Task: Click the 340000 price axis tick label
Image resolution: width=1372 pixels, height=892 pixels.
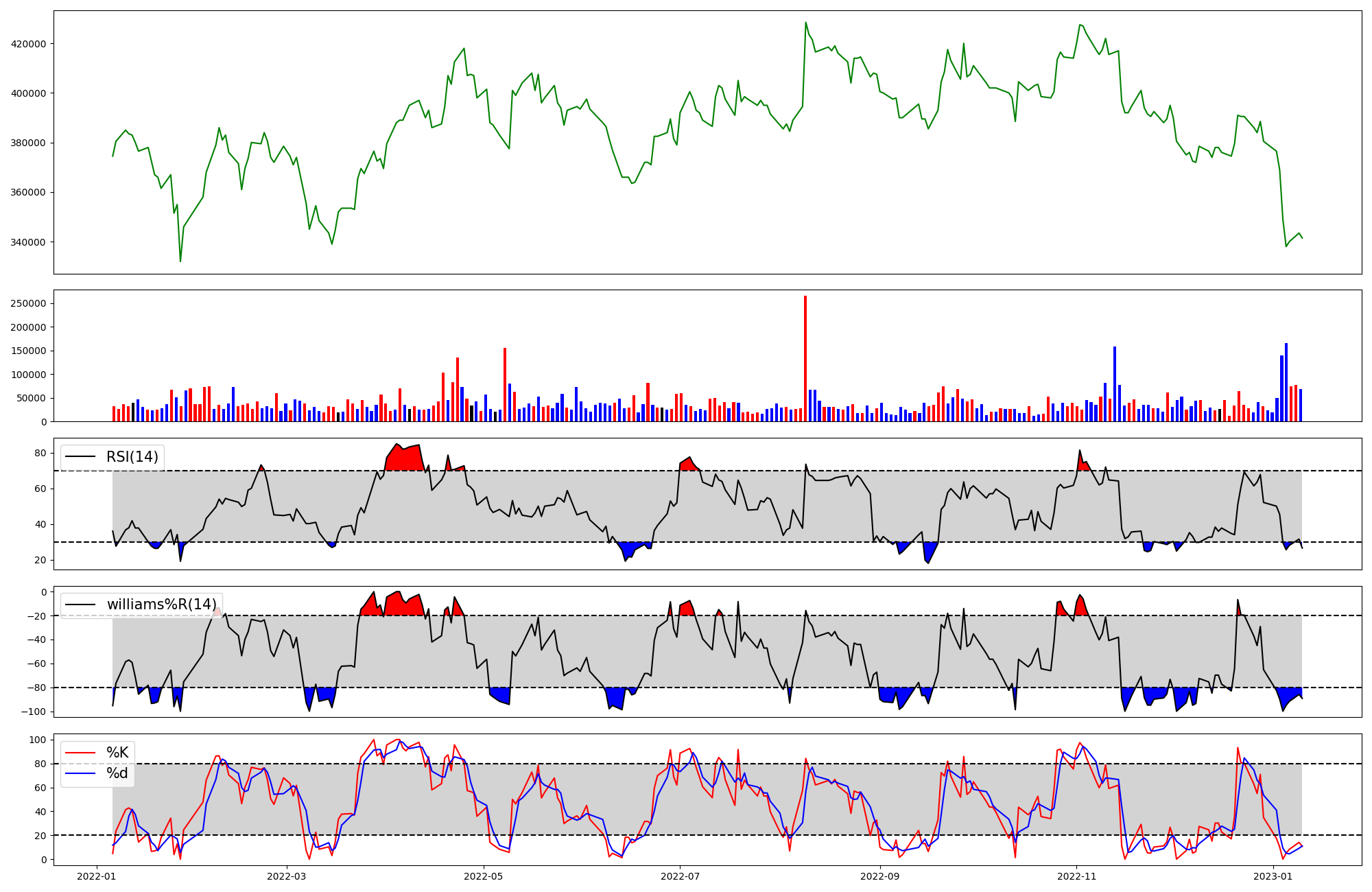Action: coord(28,242)
